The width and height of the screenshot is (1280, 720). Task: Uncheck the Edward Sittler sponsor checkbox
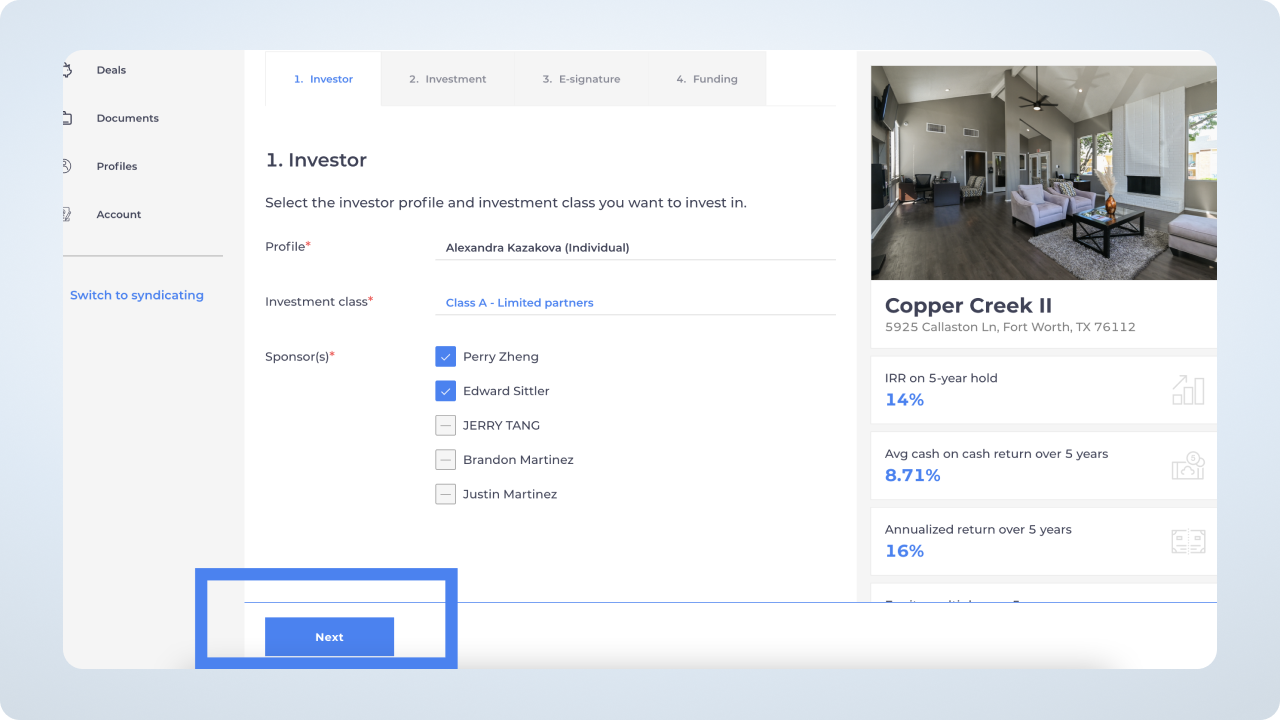(x=446, y=391)
